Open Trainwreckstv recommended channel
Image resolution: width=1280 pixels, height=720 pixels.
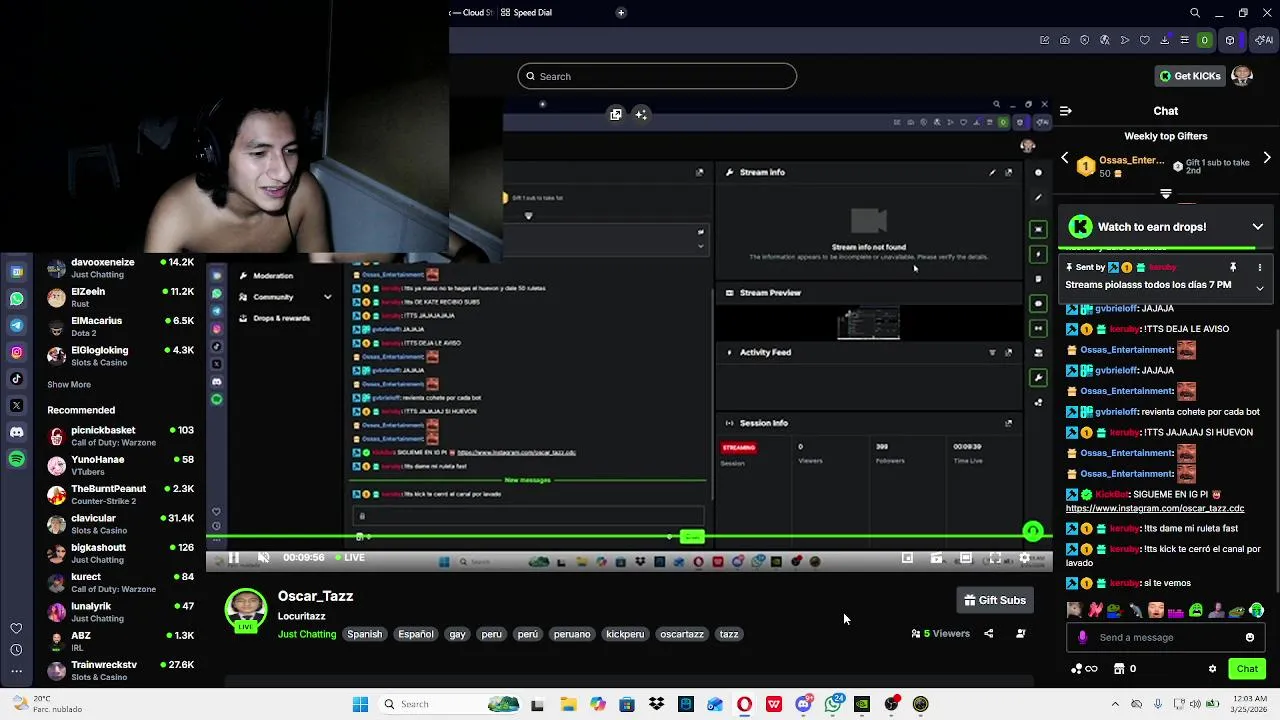tap(120, 670)
